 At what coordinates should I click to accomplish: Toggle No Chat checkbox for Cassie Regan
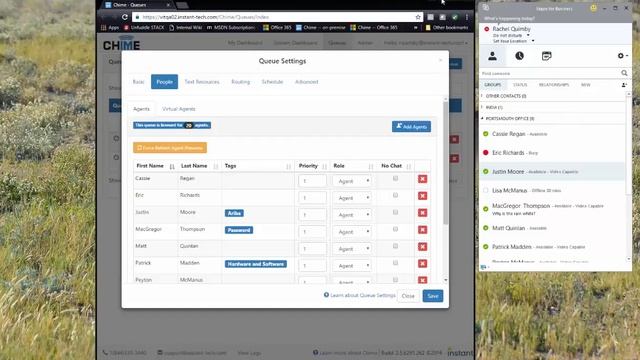pyautogui.click(x=395, y=178)
